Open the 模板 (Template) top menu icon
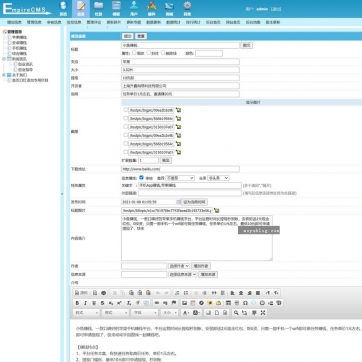Image resolution: width=362 pixels, height=362 pixels. (116, 8)
